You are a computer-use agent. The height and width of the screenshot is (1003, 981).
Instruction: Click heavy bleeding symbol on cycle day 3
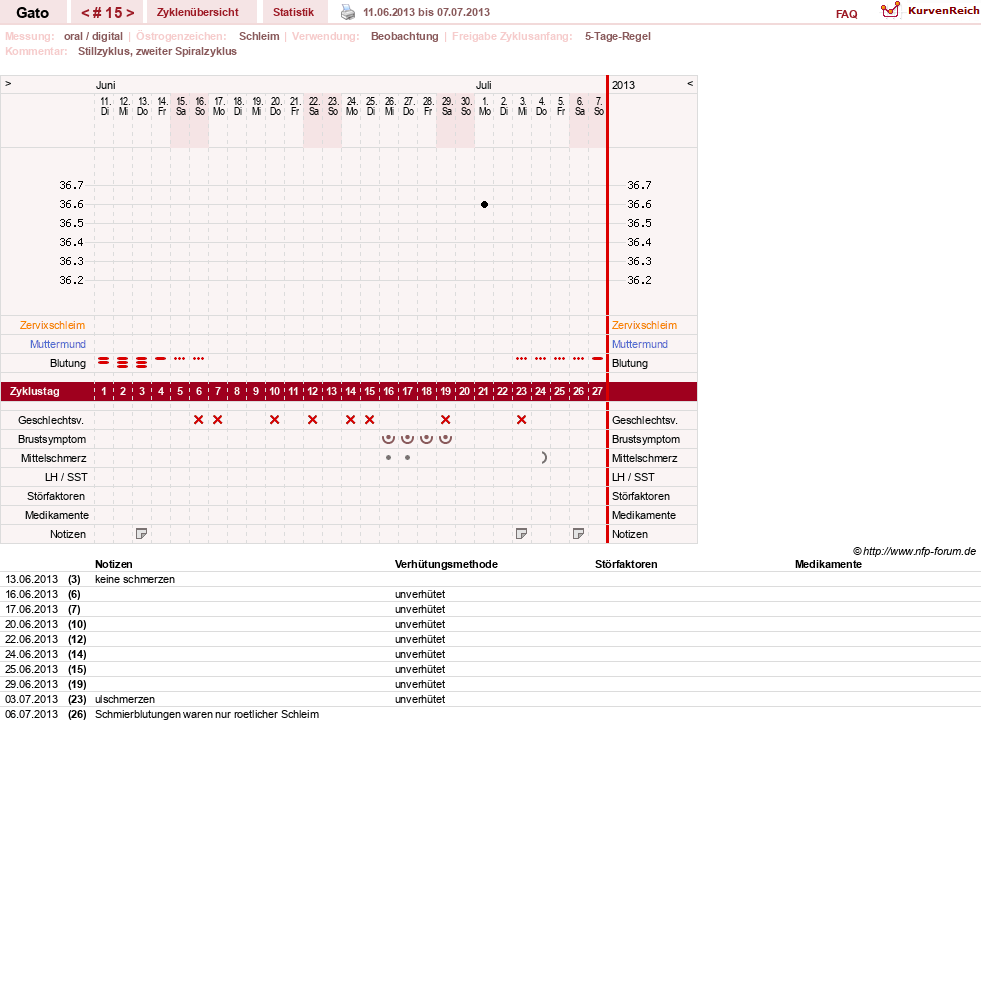pyautogui.click(x=141, y=363)
